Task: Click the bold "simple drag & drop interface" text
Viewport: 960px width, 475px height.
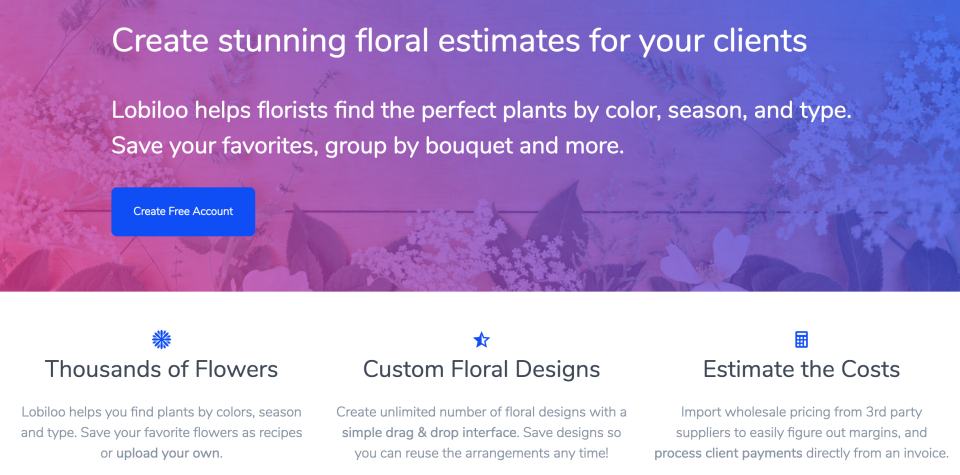Action: pos(428,433)
